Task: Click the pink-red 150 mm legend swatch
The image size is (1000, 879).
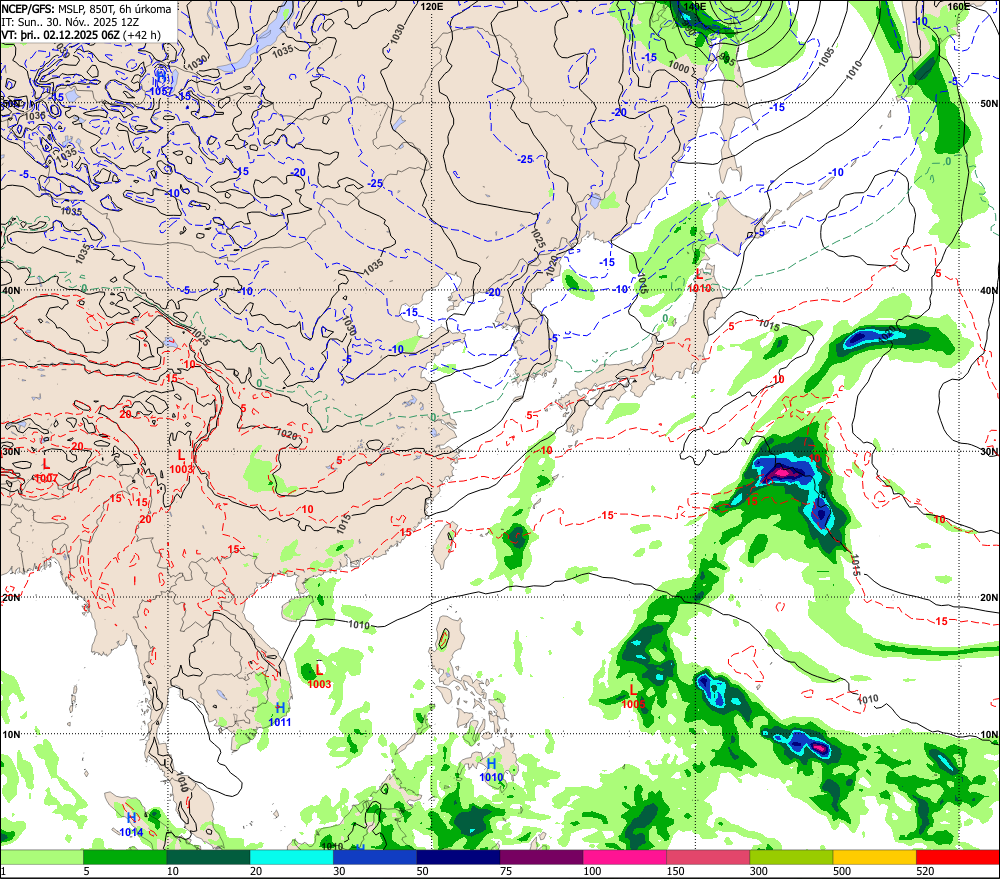Action: point(708,857)
